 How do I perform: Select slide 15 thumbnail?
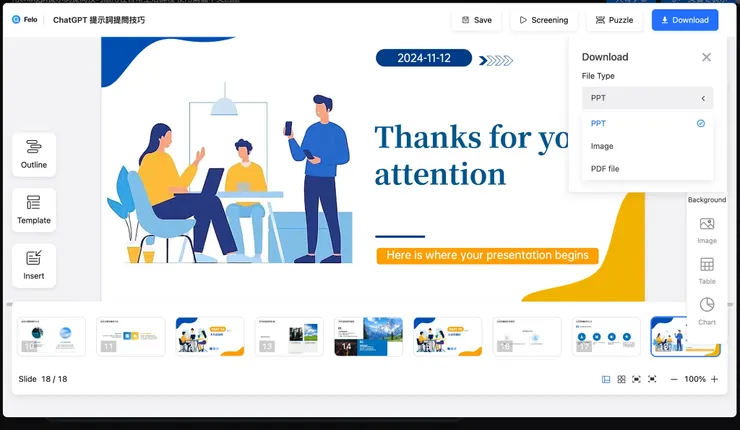(x=448, y=337)
